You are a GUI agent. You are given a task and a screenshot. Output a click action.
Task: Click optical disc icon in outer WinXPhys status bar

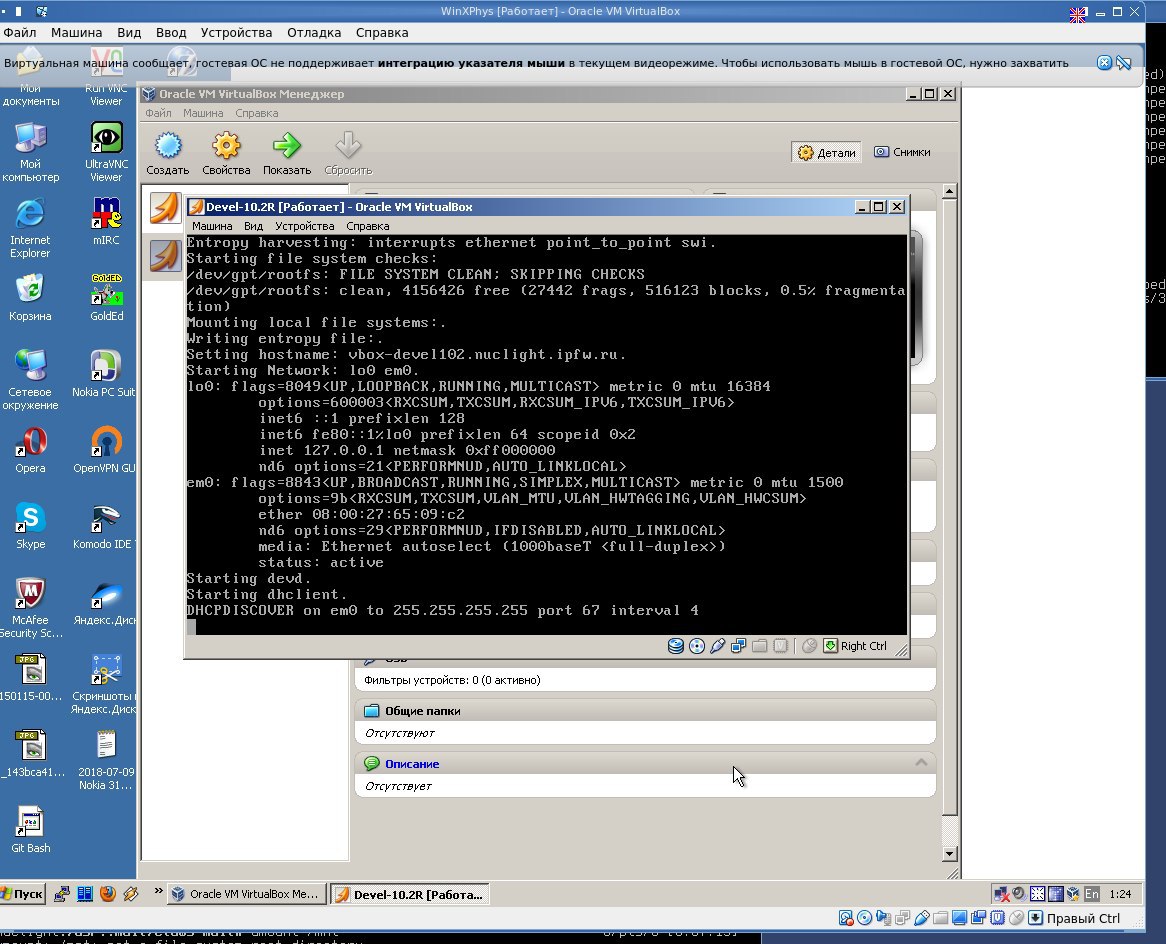pos(864,918)
